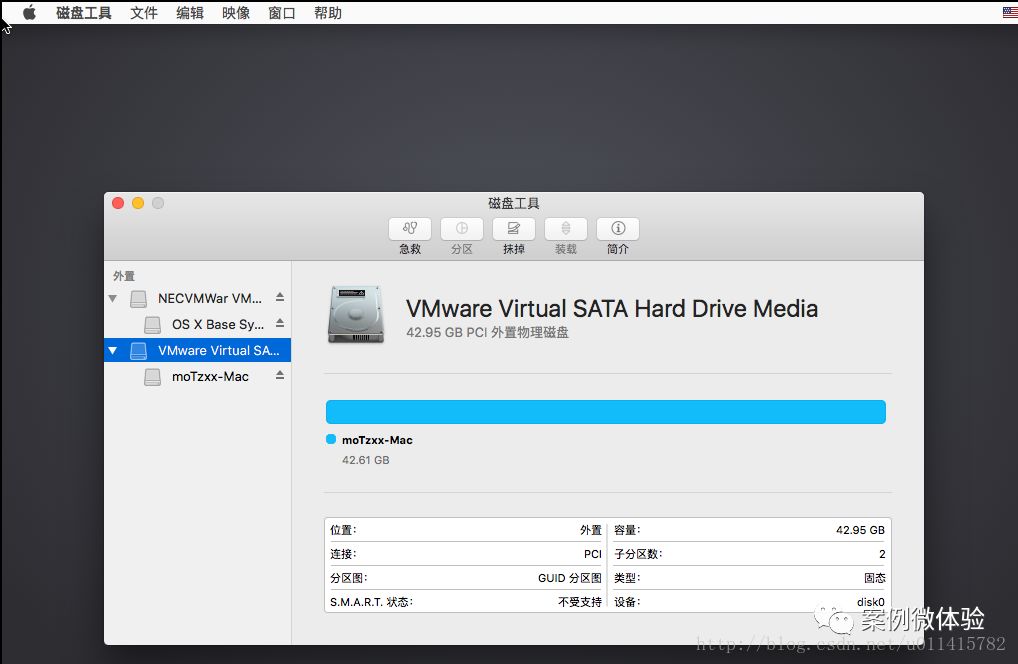Image resolution: width=1018 pixels, height=664 pixels.
Task: Click the 连接 row value PCI
Action: point(593,554)
